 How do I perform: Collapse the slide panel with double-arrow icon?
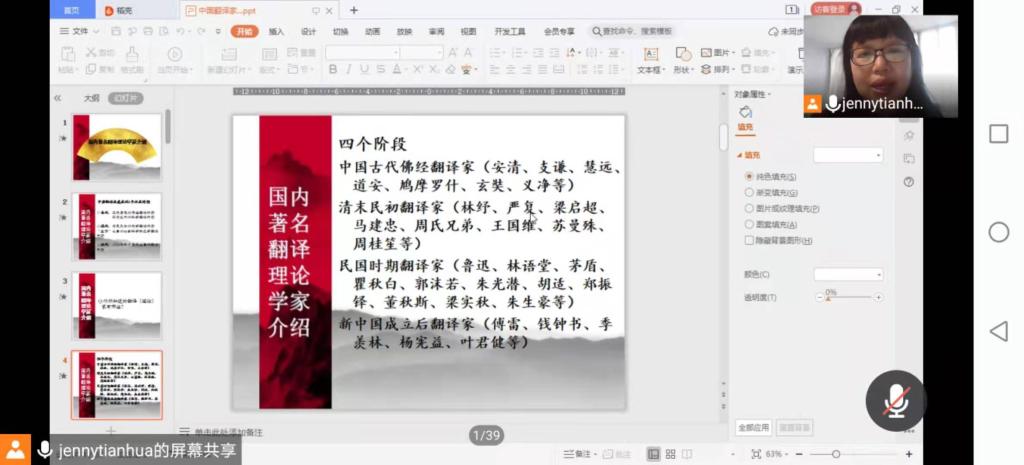tap(58, 98)
